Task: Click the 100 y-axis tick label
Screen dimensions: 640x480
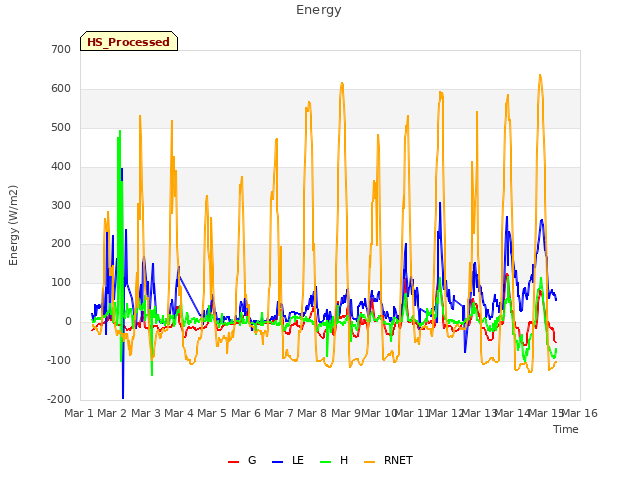Action: click(61, 282)
